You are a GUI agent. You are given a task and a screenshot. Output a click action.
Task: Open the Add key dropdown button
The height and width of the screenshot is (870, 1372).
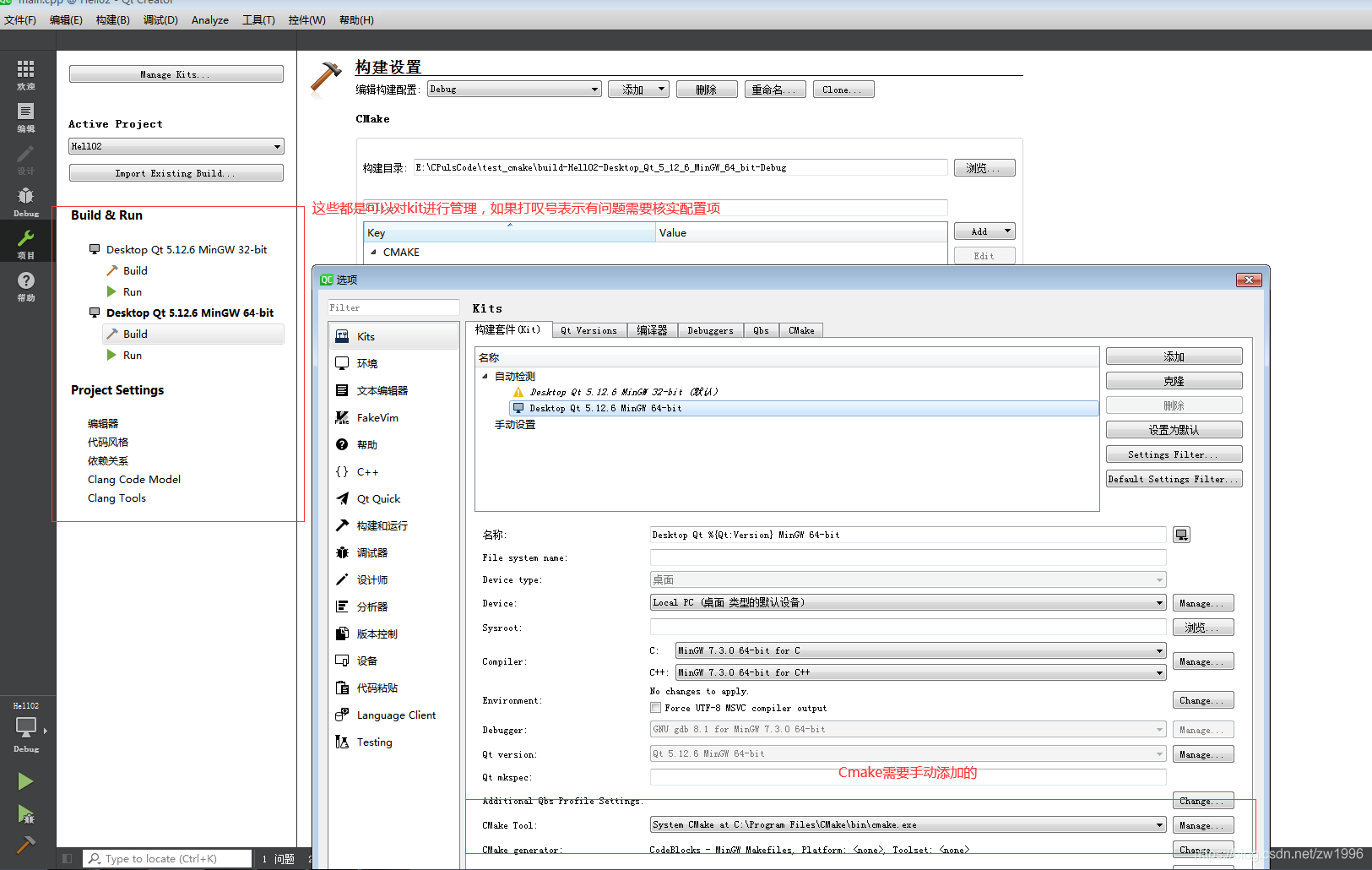coord(984,231)
